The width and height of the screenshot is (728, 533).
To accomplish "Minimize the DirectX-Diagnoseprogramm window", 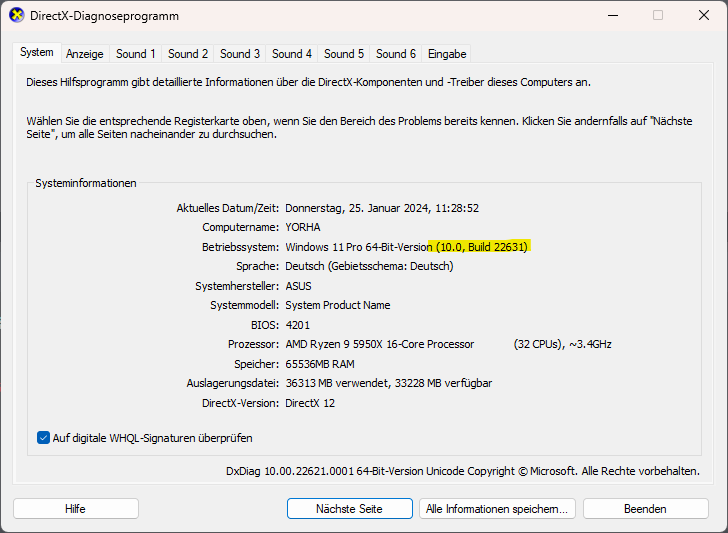I will pyautogui.click(x=612, y=15).
